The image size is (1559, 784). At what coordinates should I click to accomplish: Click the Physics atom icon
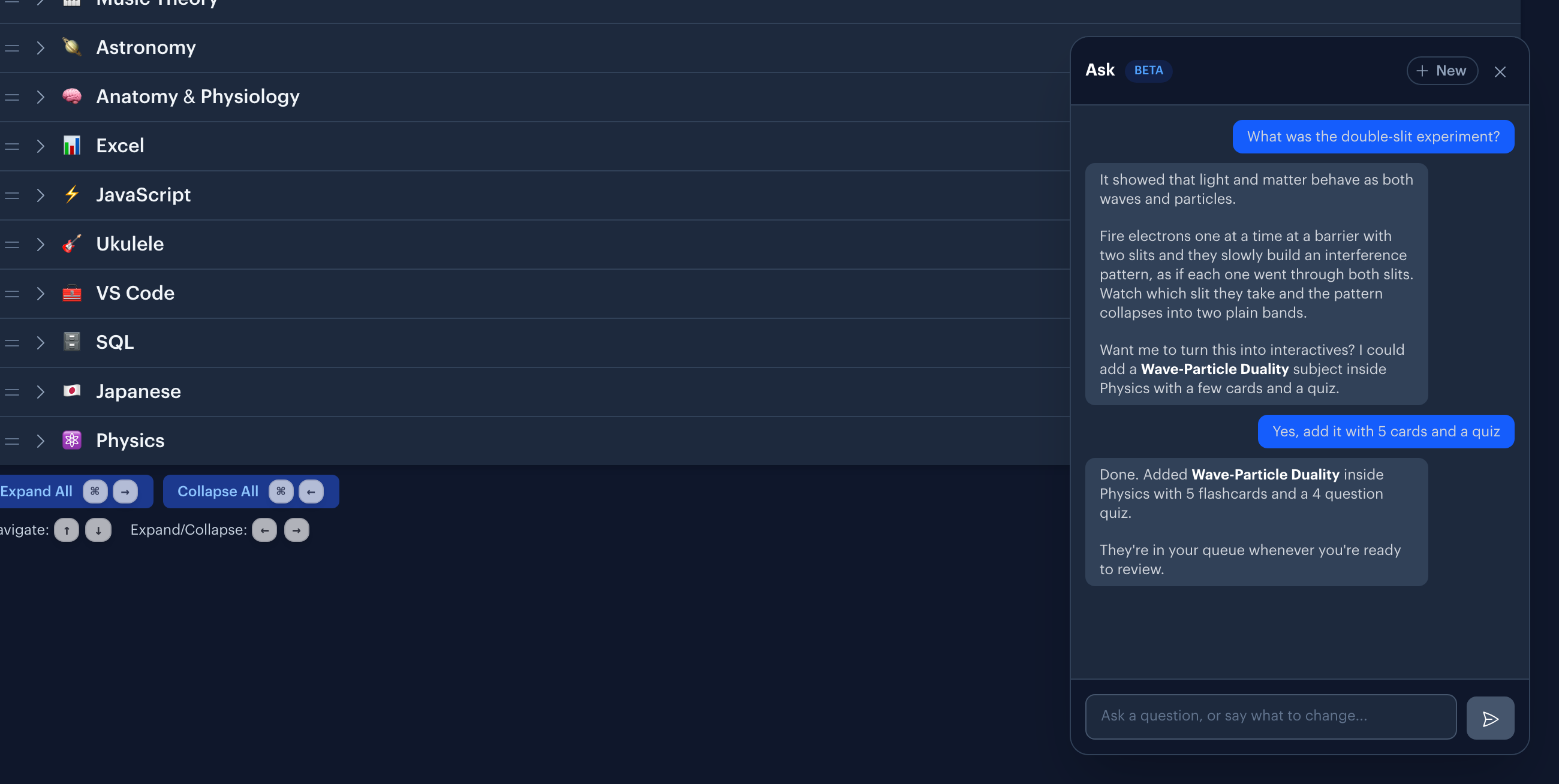[x=72, y=440]
